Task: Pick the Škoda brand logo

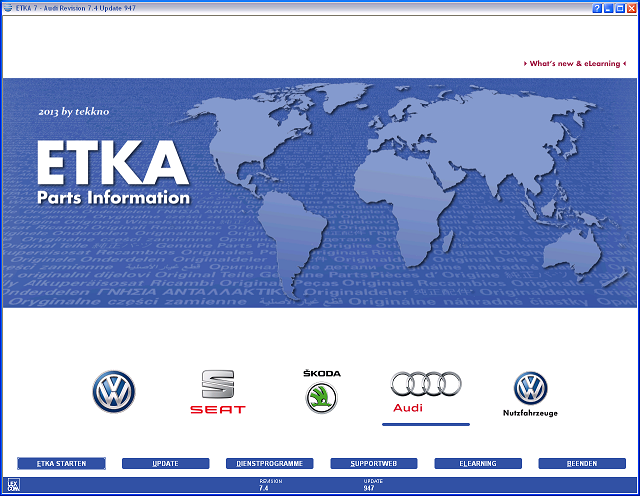Action: (322, 391)
